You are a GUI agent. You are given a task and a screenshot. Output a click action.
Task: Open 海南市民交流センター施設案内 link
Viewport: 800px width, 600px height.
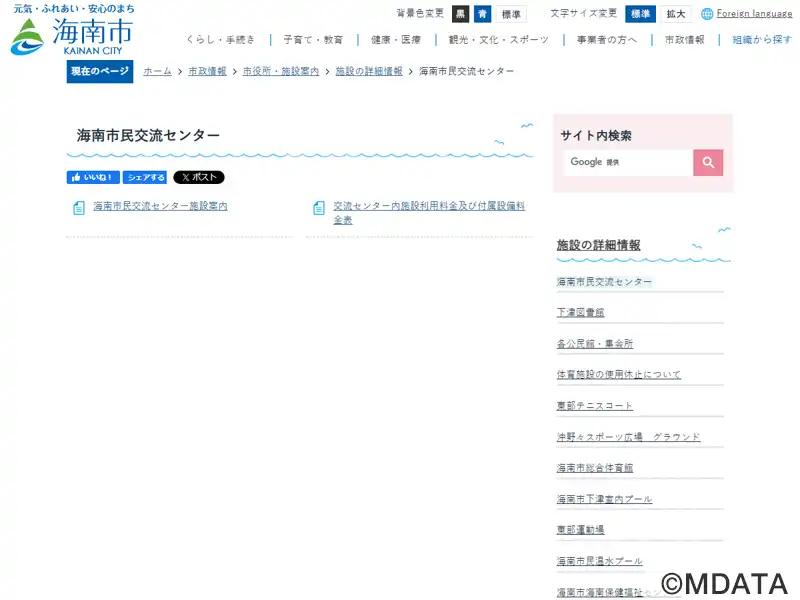click(160, 206)
